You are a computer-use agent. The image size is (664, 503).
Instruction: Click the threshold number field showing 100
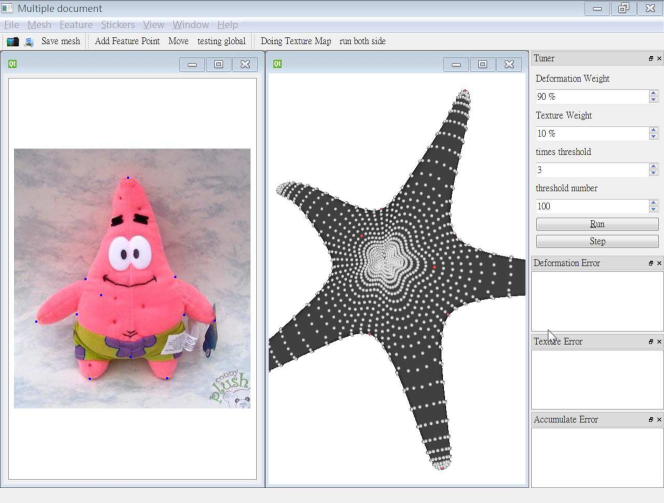point(592,206)
